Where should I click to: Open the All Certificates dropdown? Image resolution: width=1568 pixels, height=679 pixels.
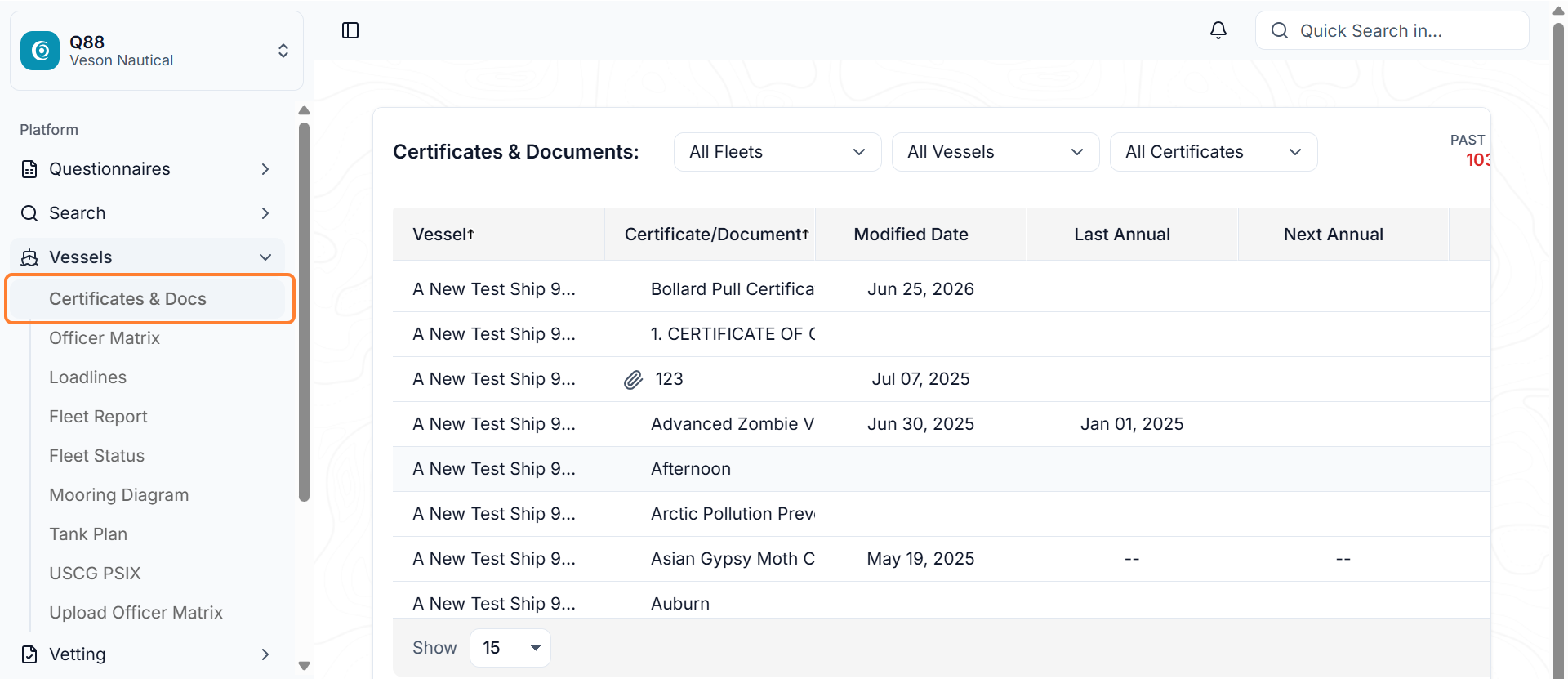pyautogui.click(x=1214, y=152)
